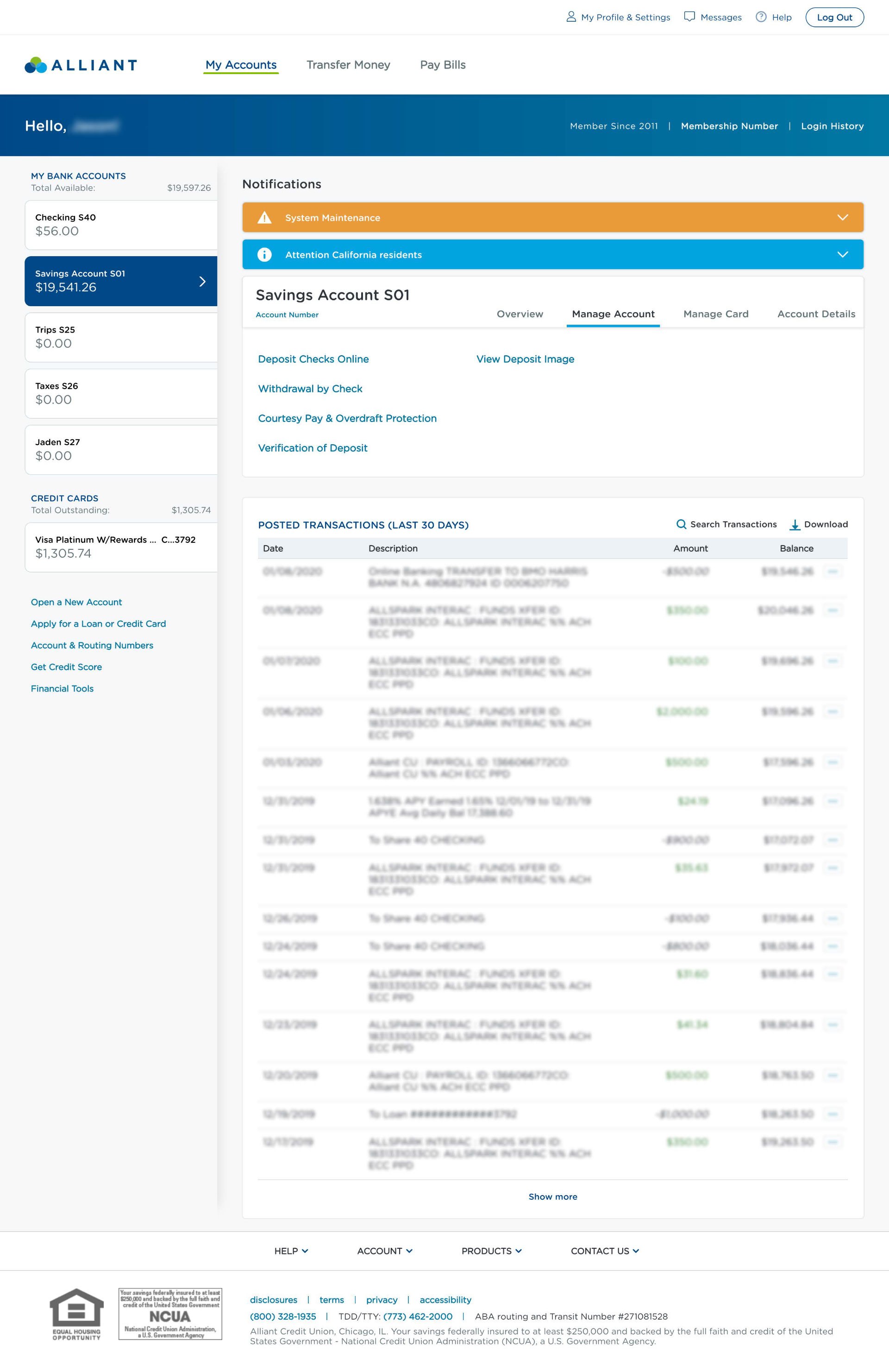Image resolution: width=889 pixels, height=1372 pixels.
Task: Click View Deposit Image
Action: tap(525, 359)
